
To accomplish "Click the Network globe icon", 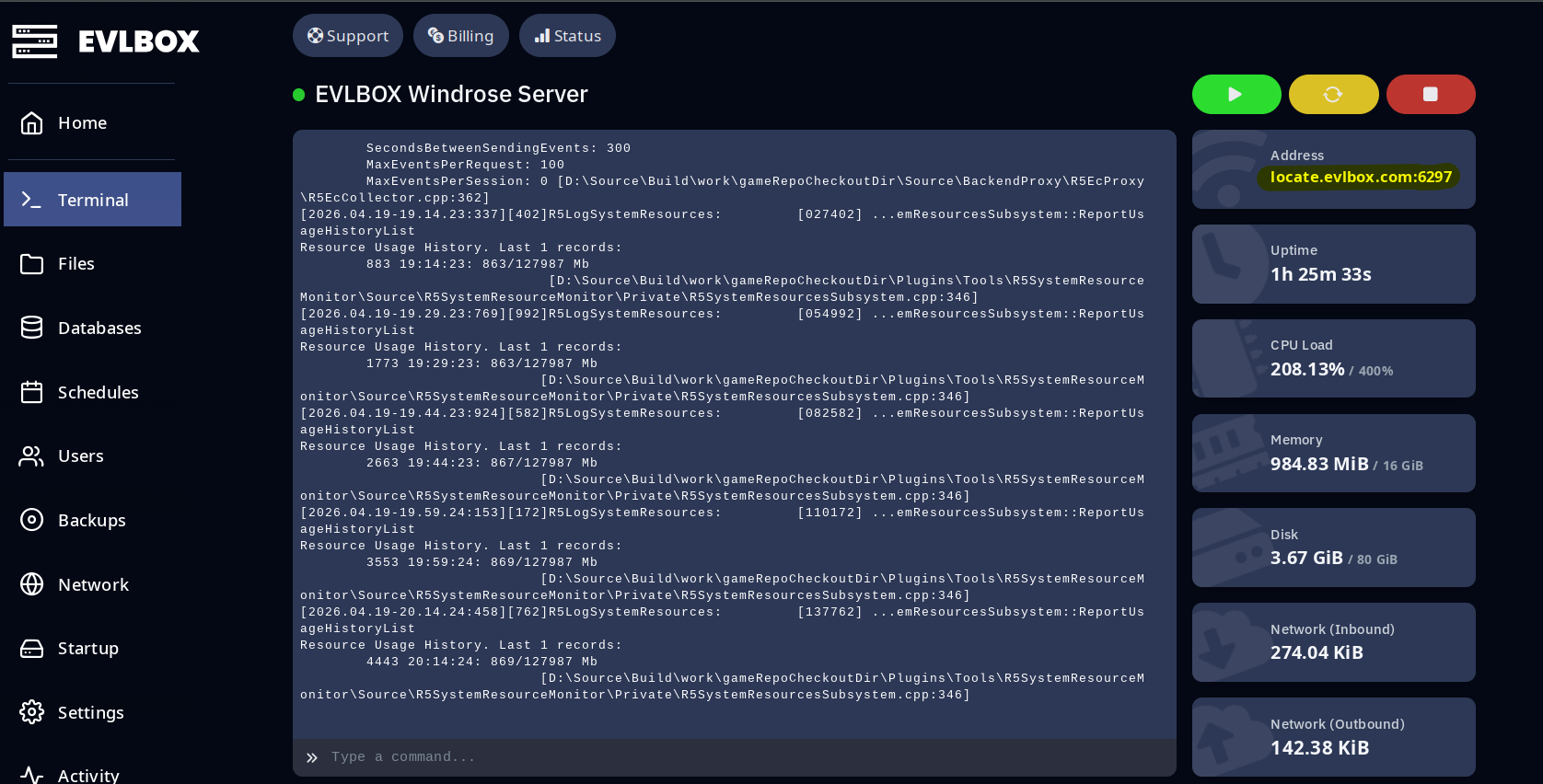I will [x=31, y=584].
